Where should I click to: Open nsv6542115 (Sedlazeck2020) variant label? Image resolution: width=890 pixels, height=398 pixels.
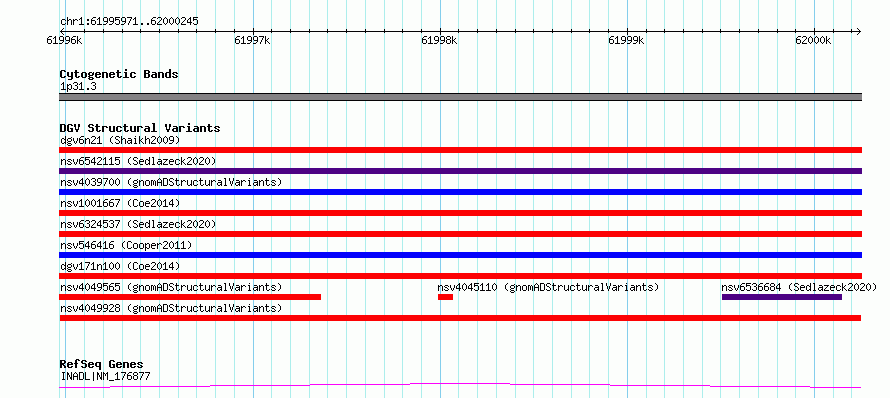point(138,161)
